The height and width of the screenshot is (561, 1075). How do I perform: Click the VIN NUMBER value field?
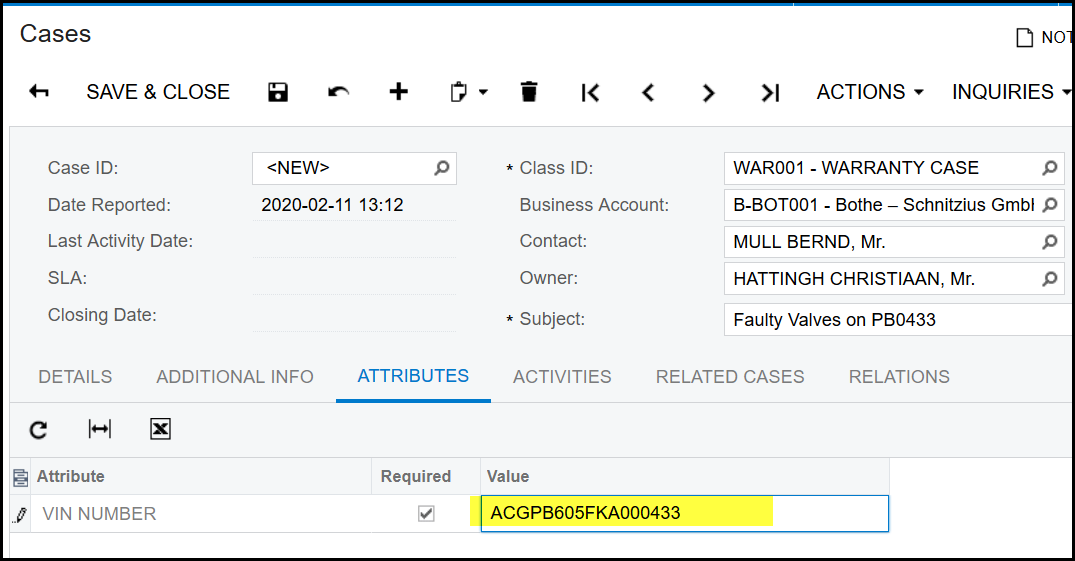[x=683, y=513]
